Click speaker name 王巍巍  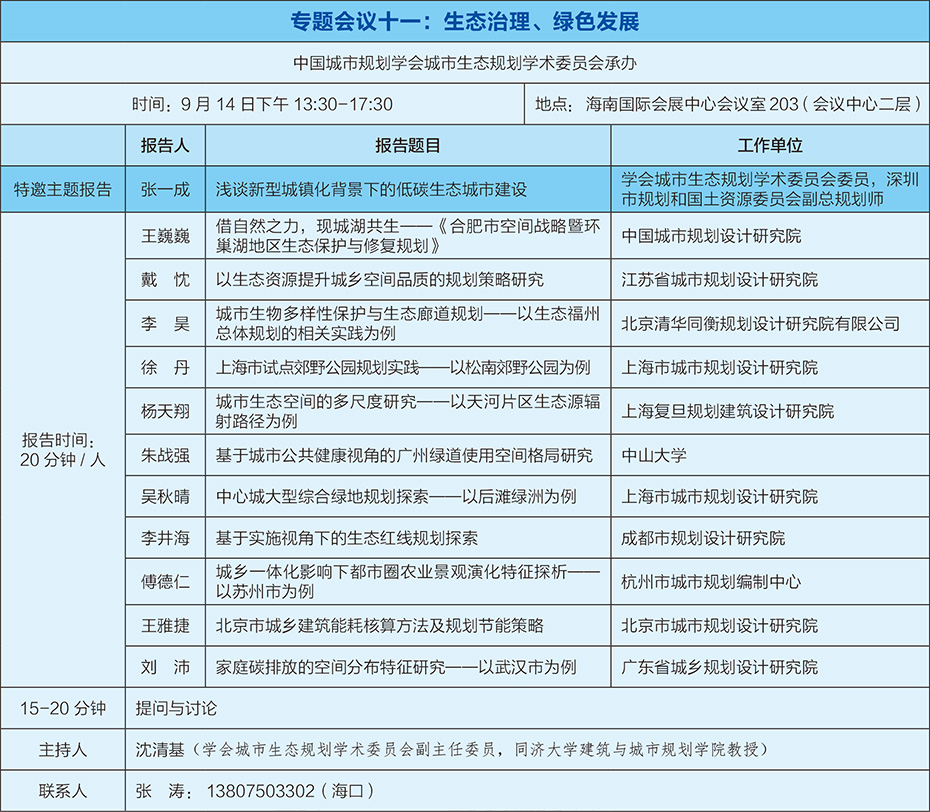point(165,237)
